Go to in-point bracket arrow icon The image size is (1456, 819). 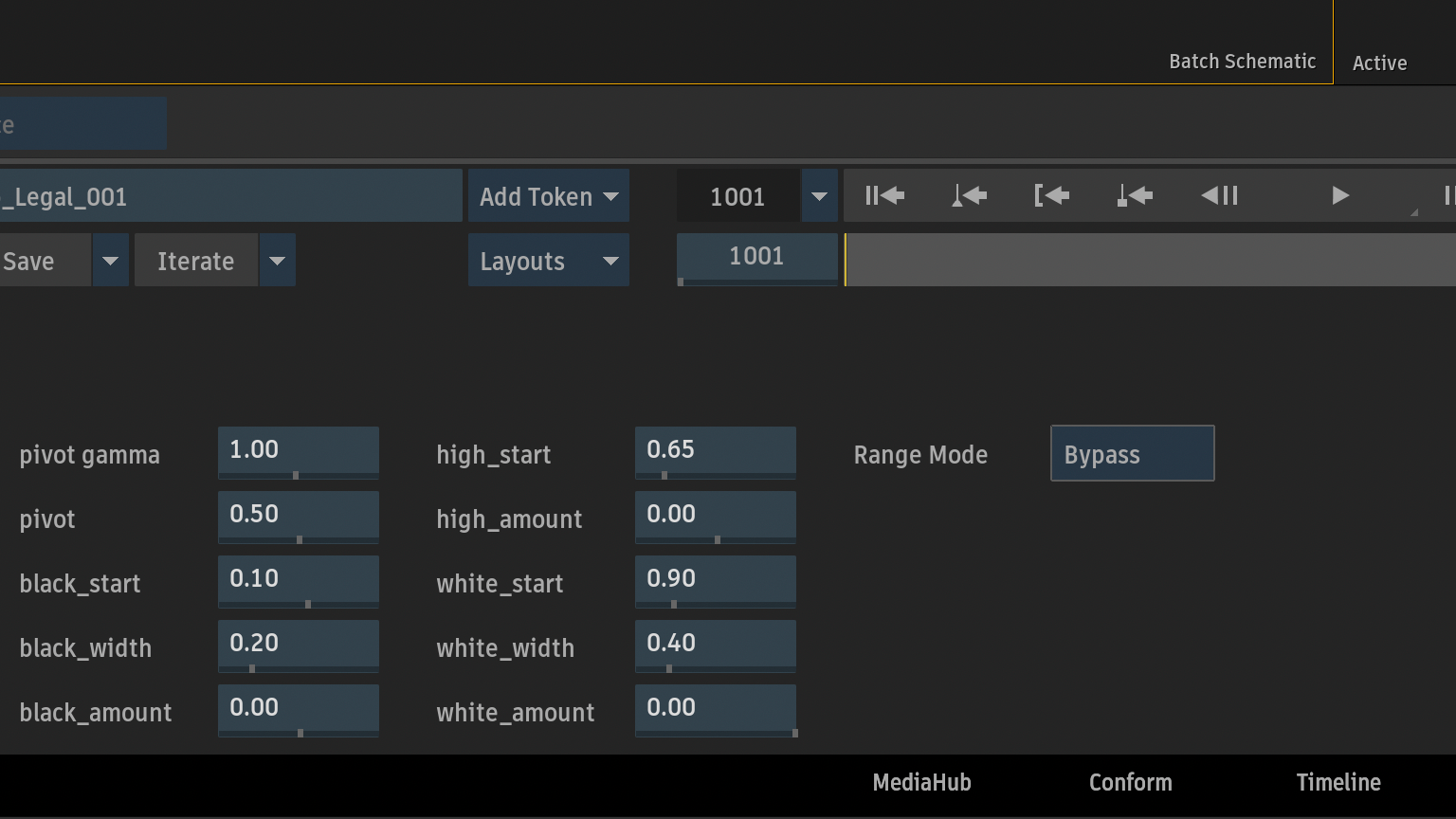pyautogui.click(x=1052, y=195)
